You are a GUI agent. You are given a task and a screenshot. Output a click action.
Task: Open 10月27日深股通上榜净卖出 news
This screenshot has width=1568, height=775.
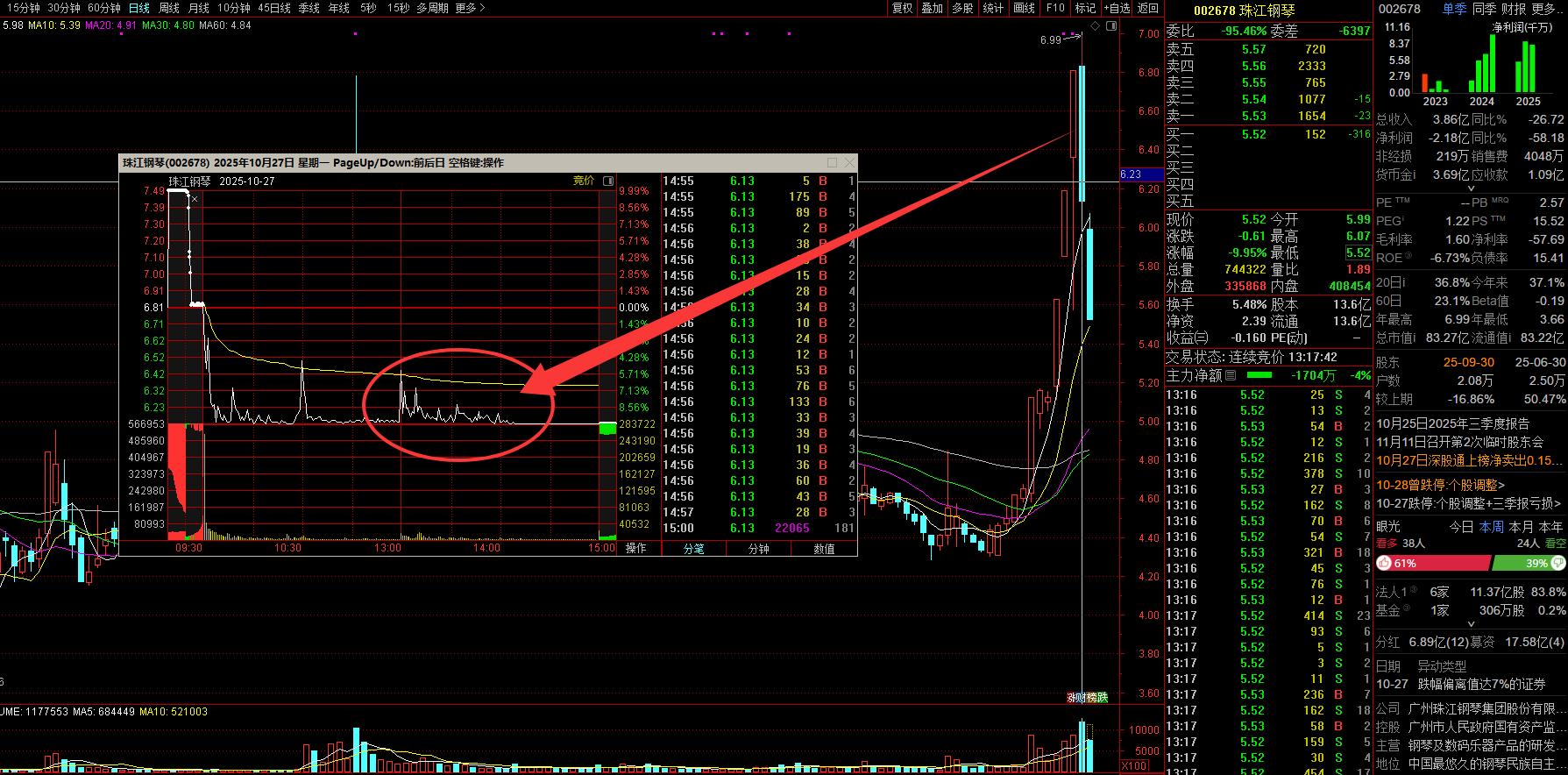click(x=1470, y=460)
